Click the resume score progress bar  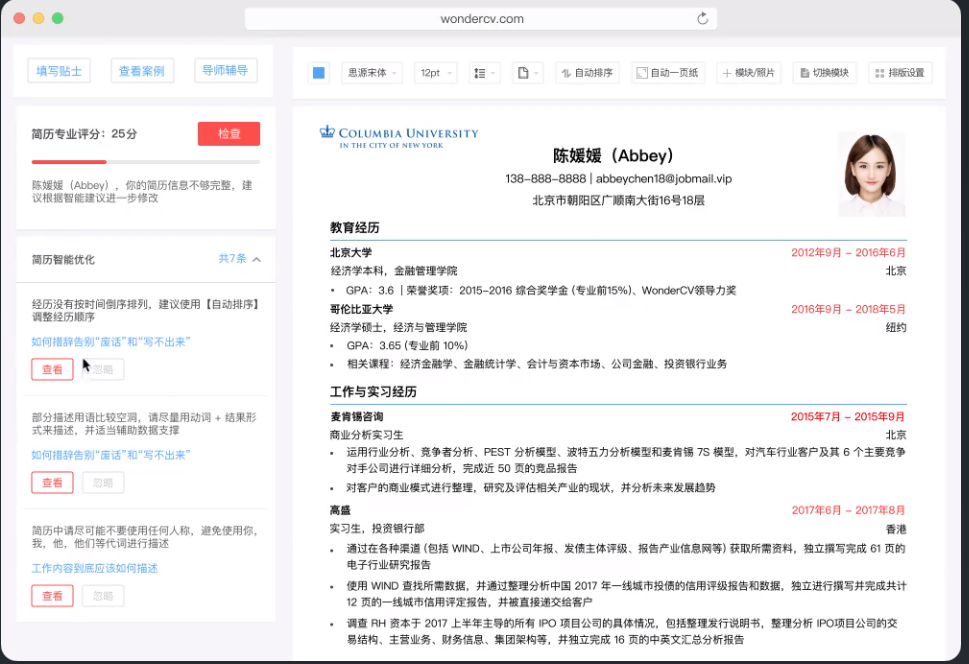click(x=146, y=162)
